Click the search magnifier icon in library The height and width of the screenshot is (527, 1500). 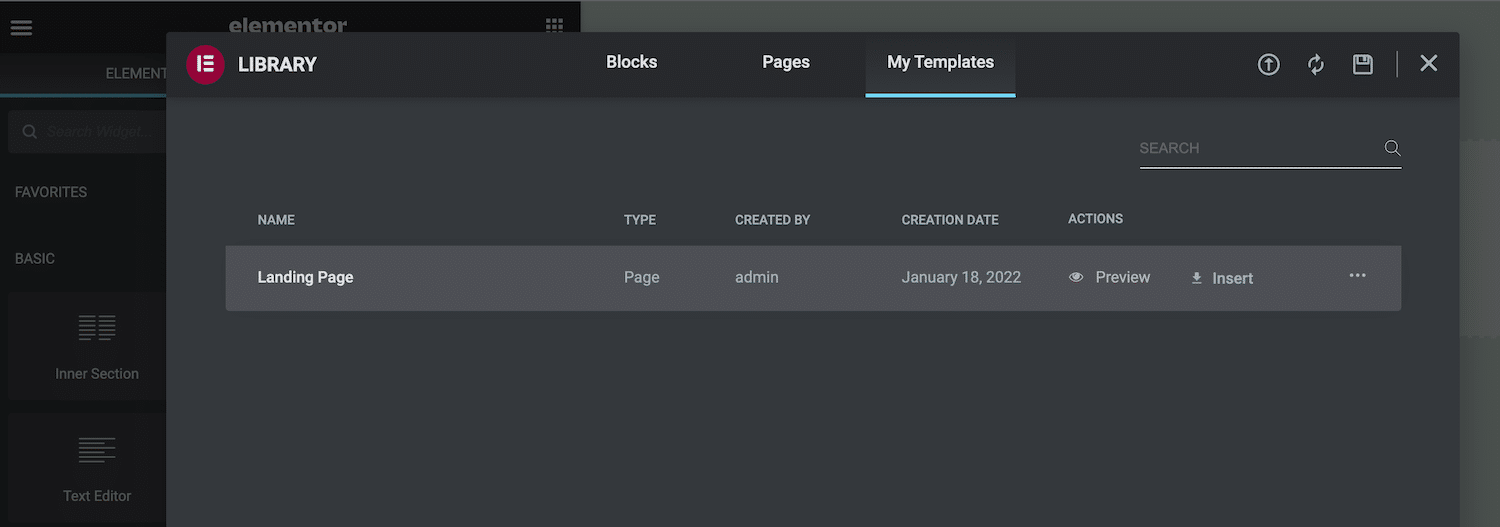[x=1392, y=148]
